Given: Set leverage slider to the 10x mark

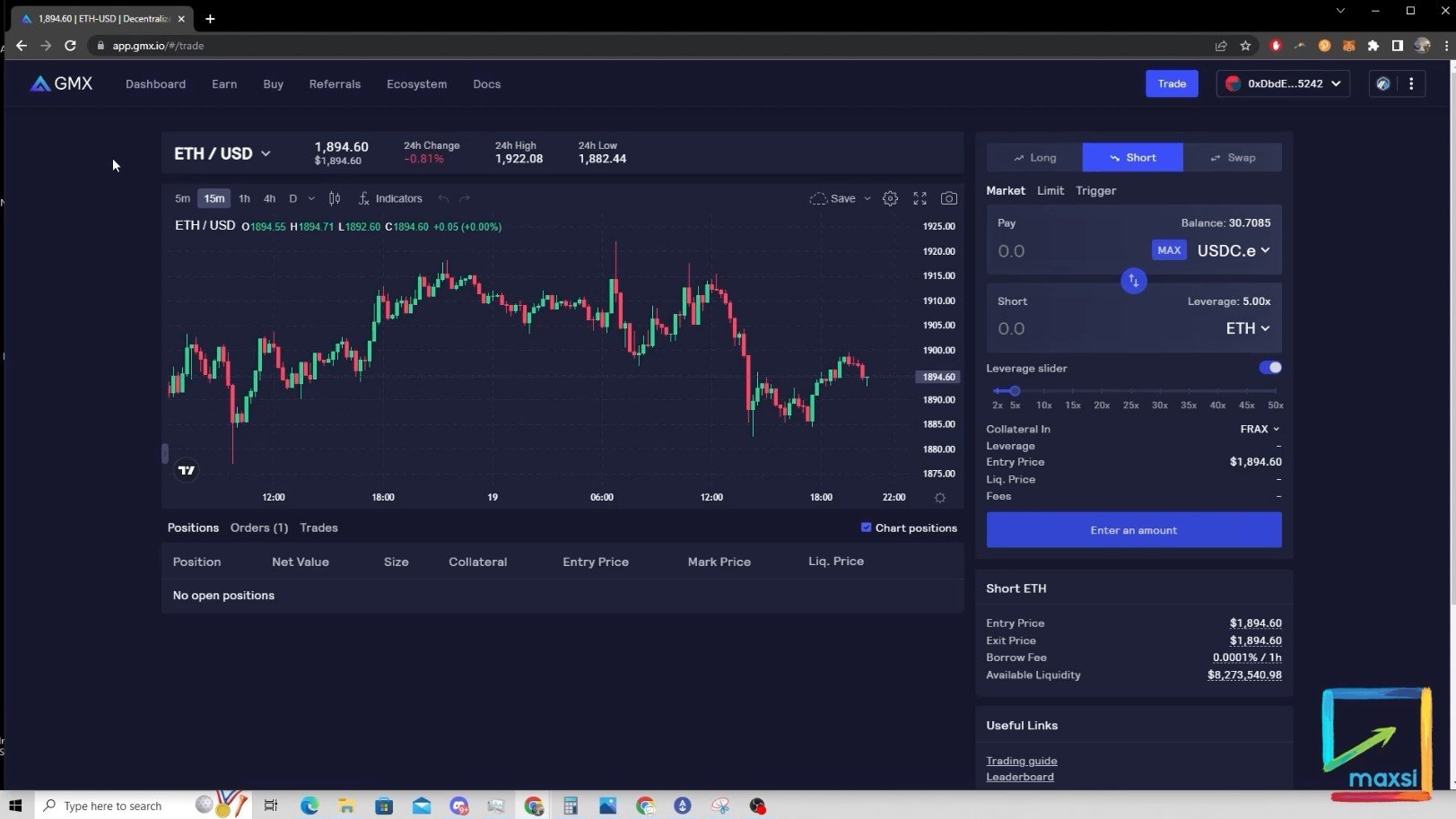Looking at the screenshot, I should pos(1044,391).
